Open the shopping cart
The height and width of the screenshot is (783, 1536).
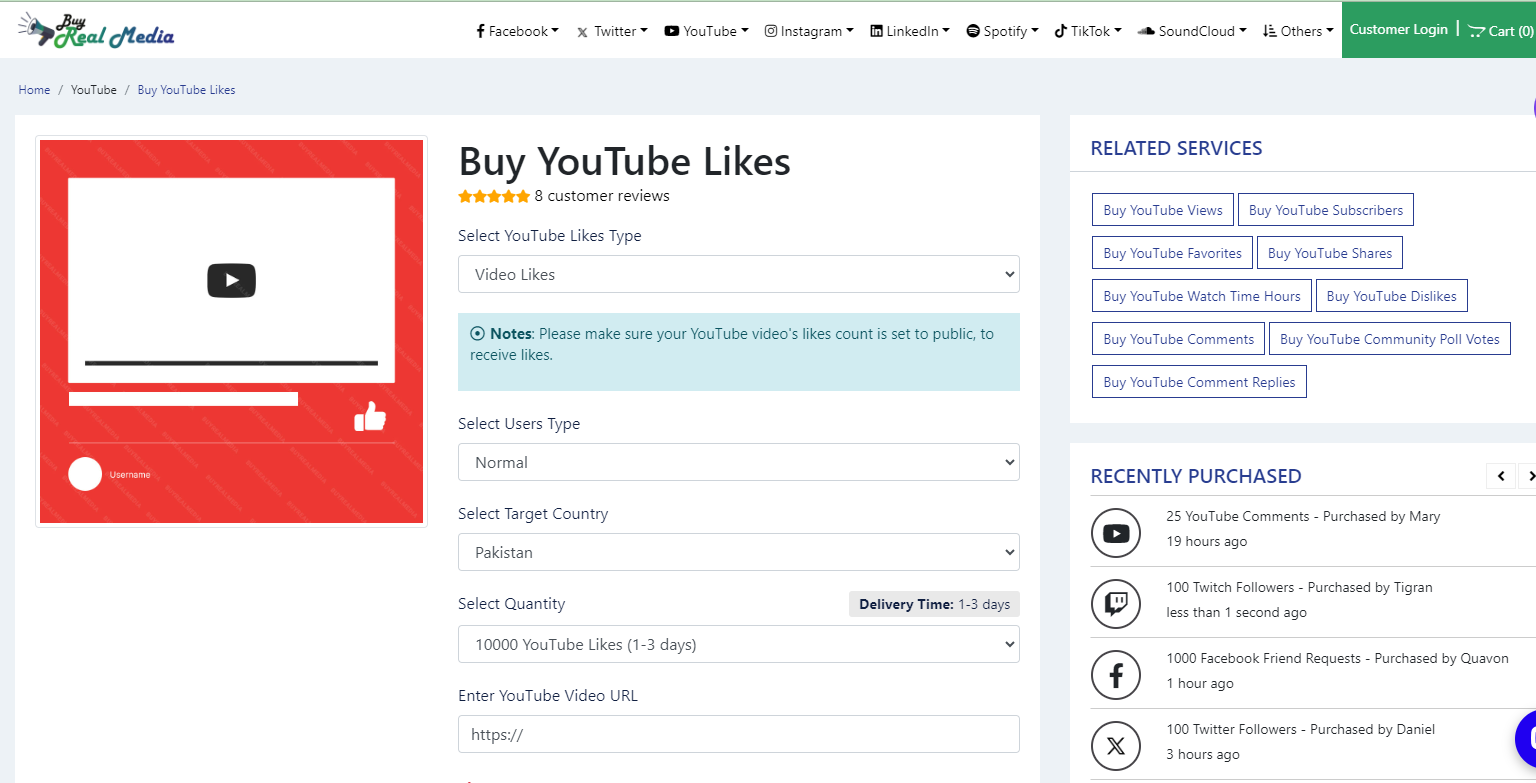tap(1500, 31)
